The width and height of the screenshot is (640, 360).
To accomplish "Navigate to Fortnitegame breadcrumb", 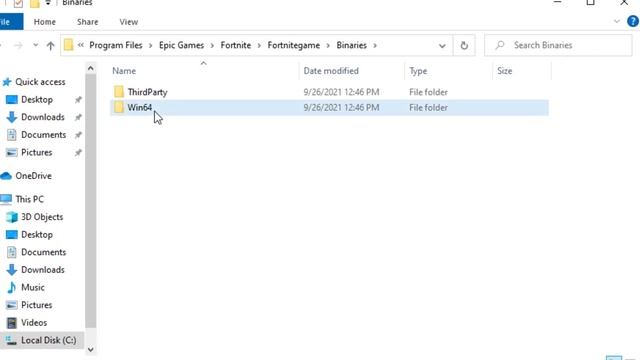I will (x=293, y=45).
